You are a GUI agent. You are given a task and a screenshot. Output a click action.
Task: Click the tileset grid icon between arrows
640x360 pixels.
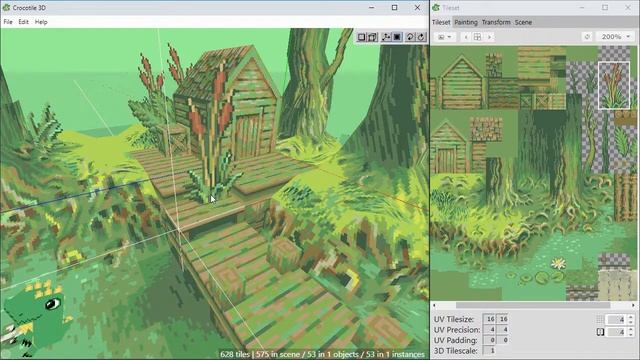[x=477, y=37]
